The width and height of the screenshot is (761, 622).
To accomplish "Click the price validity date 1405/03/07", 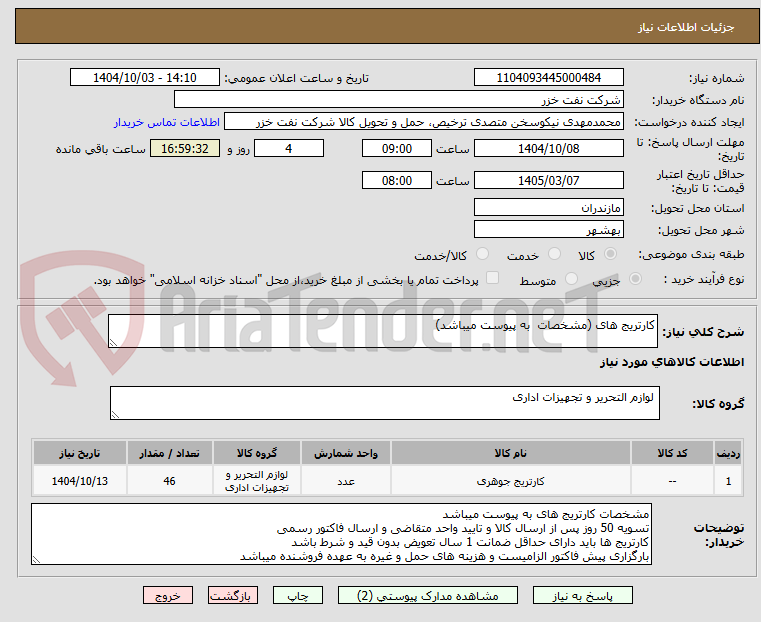I will coord(548,180).
